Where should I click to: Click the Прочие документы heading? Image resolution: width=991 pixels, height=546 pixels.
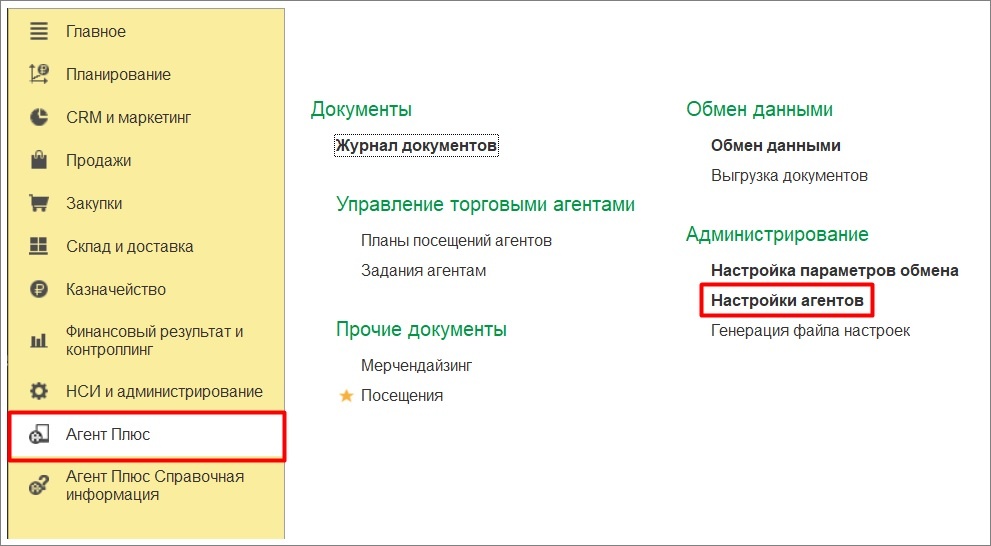pos(421,329)
